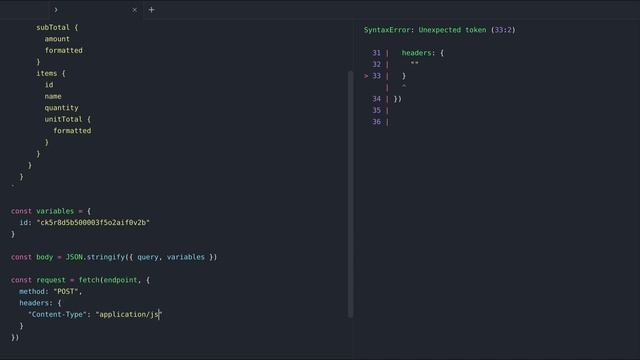
Task: Click 'formatted' under unitTotal
Action: tap(72, 131)
